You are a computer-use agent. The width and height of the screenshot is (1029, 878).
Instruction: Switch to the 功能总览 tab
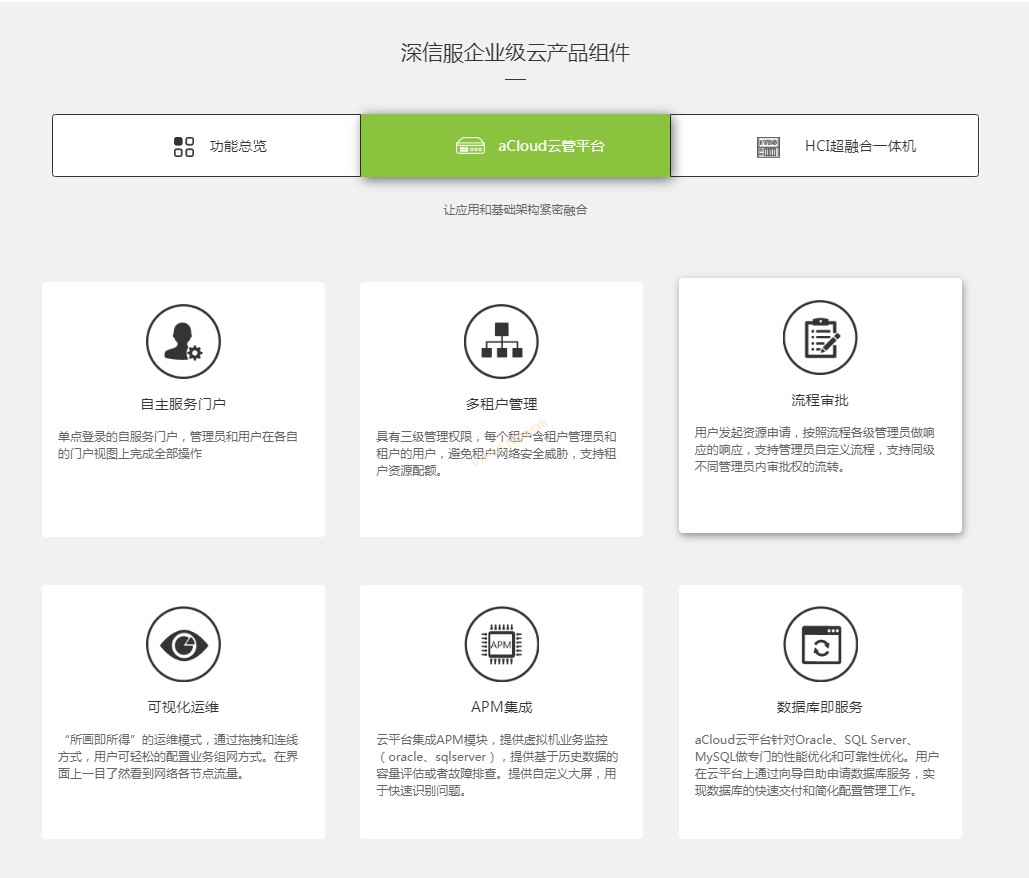tap(206, 146)
